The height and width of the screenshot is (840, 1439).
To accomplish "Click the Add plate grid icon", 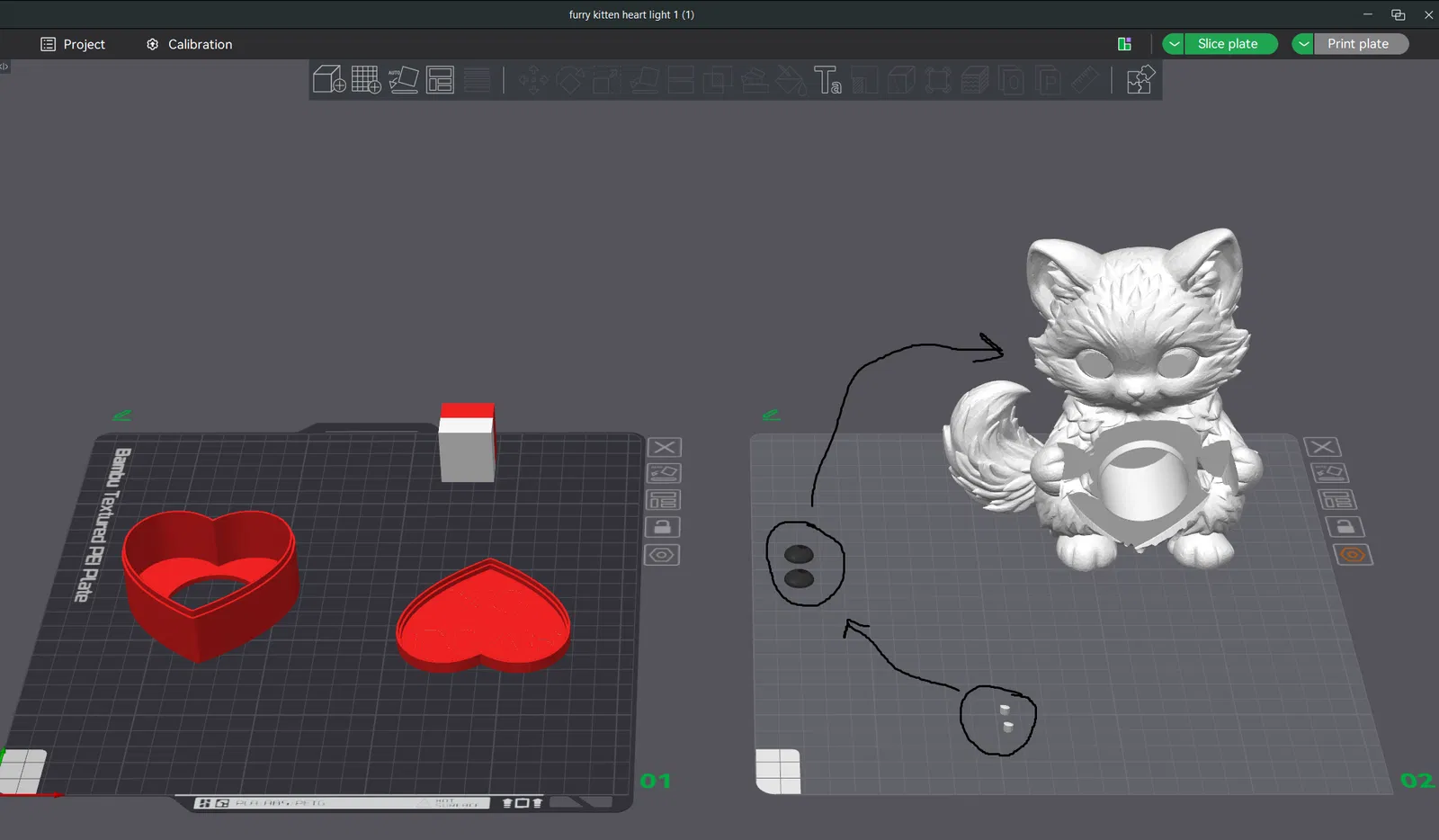I will 366,80.
